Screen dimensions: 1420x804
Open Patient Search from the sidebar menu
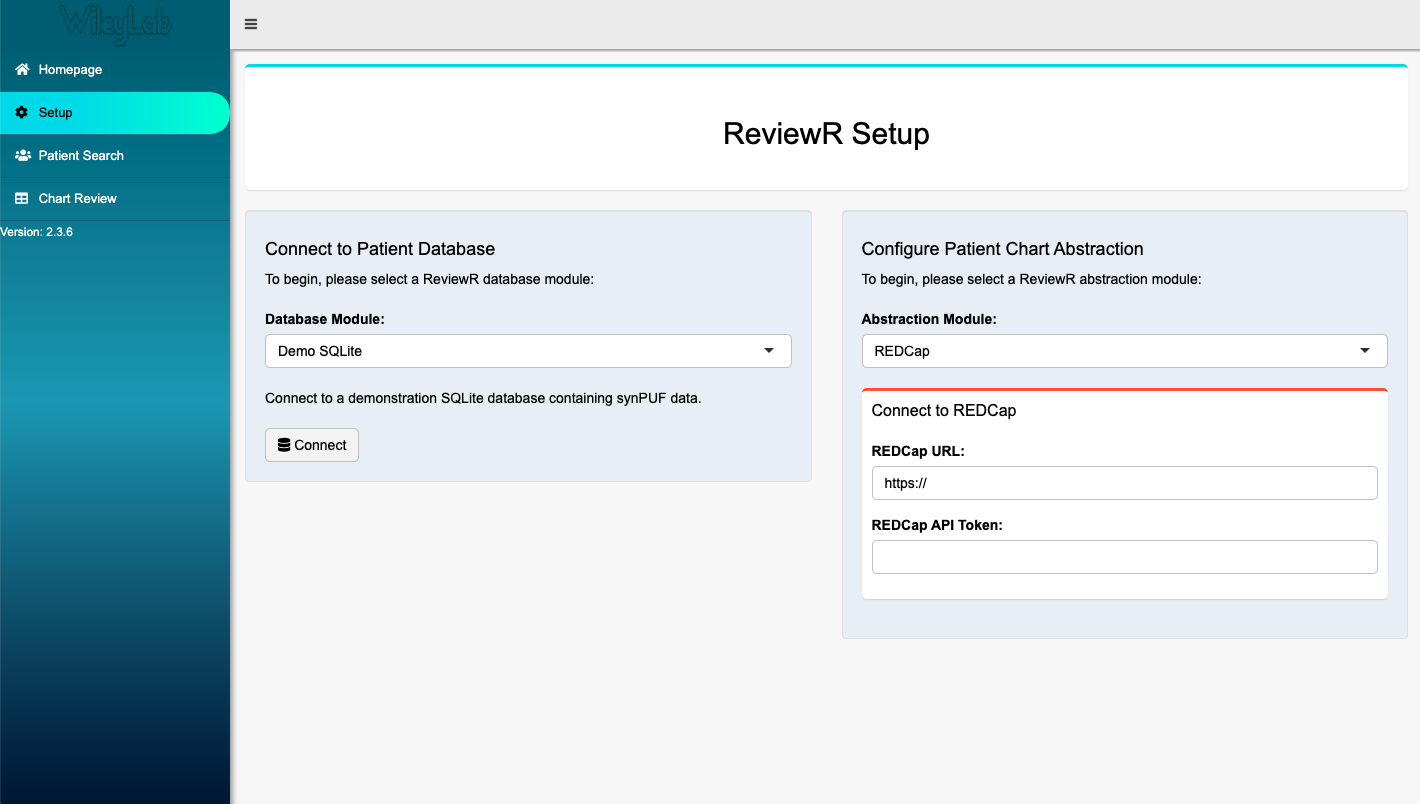[x=80, y=155]
